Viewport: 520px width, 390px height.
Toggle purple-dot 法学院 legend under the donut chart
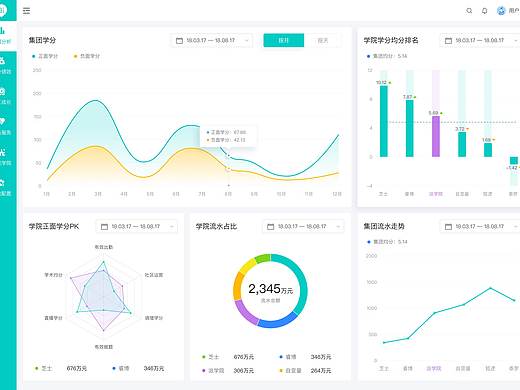tap(213, 371)
